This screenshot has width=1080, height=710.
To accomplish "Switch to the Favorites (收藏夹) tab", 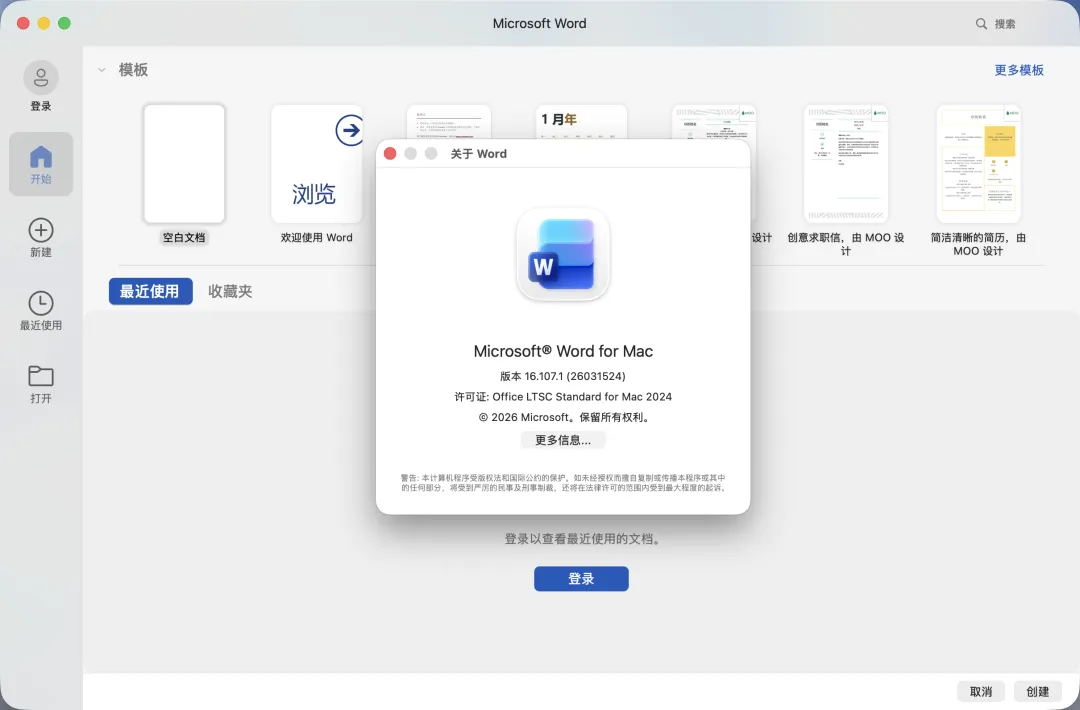I will click(x=230, y=291).
